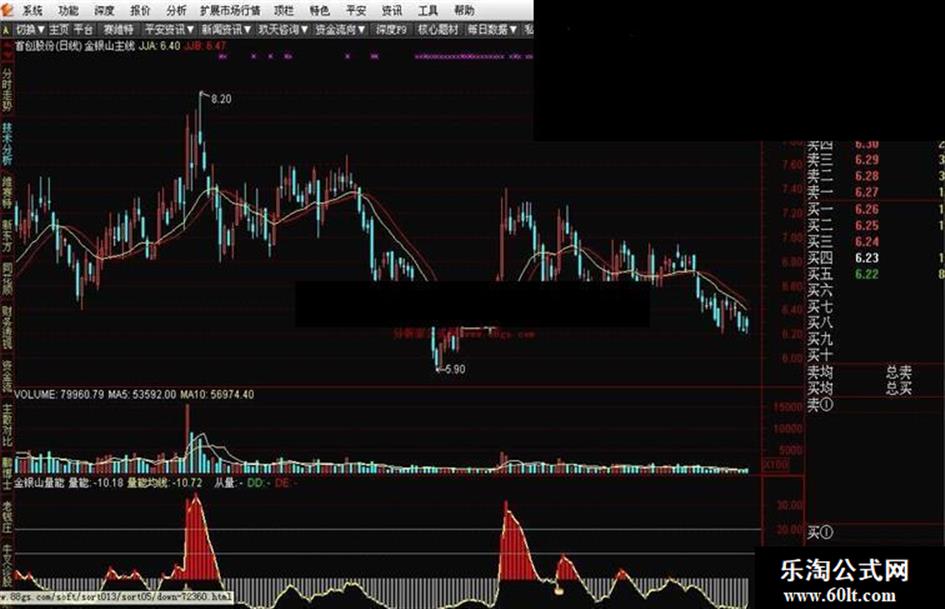This screenshot has width=945, height=609.
Task: Select the 新东方 sidebar tab
Action: [7, 236]
